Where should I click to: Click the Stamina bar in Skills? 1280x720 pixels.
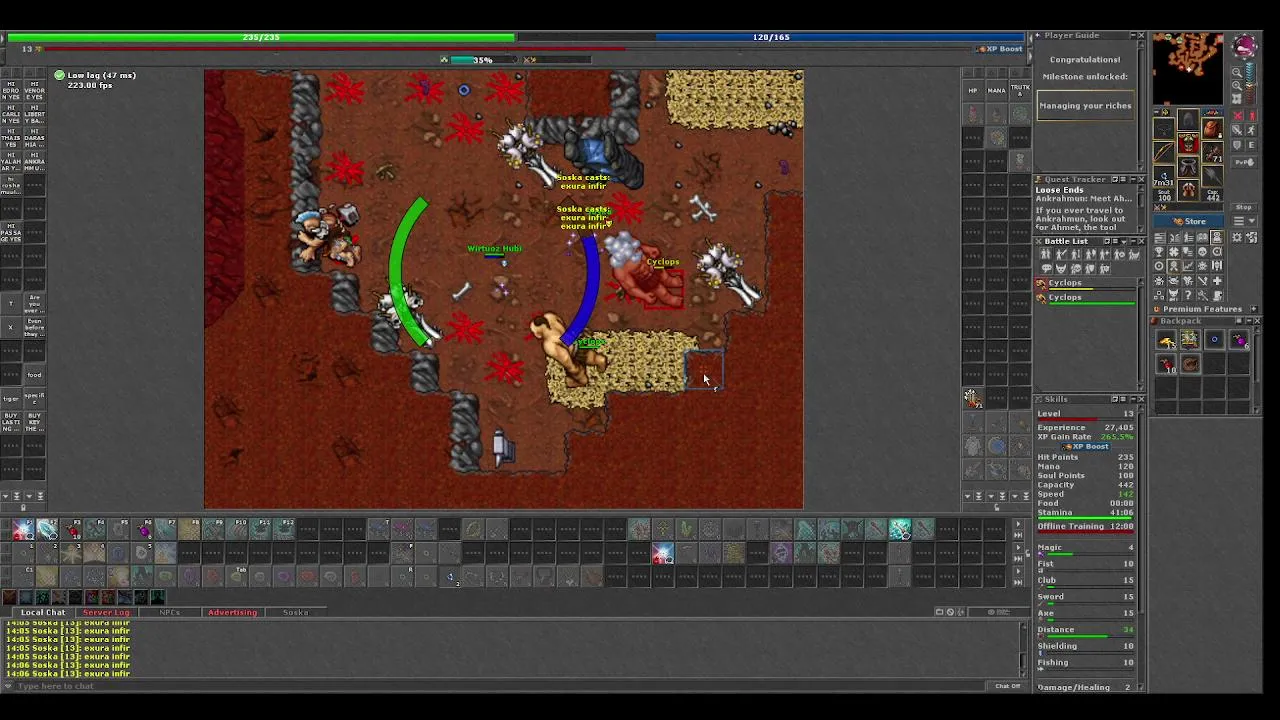point(1085,519)
